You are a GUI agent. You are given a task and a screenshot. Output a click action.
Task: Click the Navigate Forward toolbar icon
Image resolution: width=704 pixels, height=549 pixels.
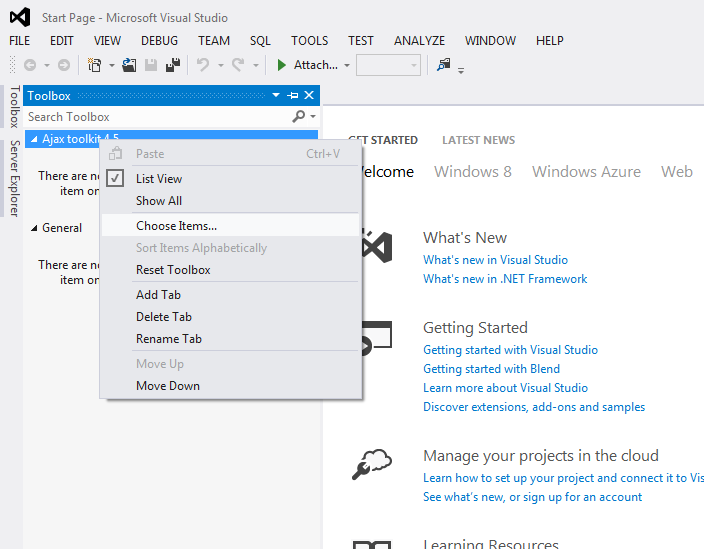tap(64, 65)
